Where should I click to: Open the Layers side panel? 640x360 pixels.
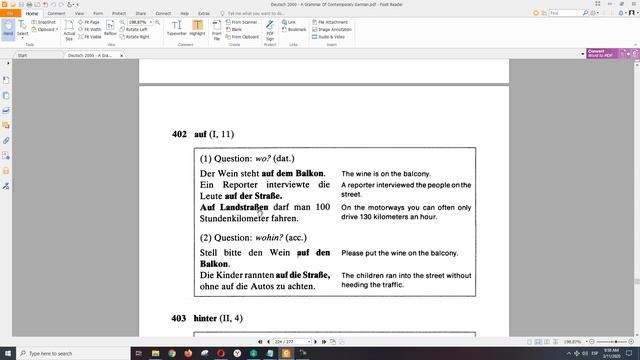[x=6, y=110]
